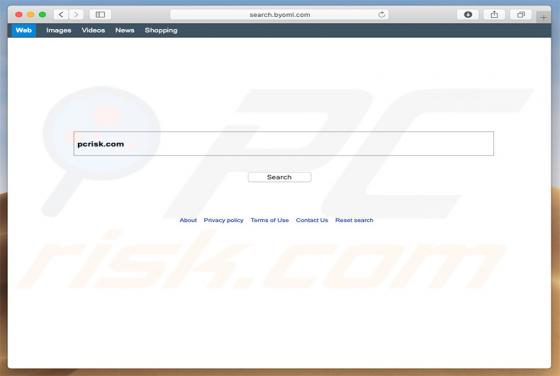Reload the page from the address bar

pyautogui.click(x=382, y=15)
